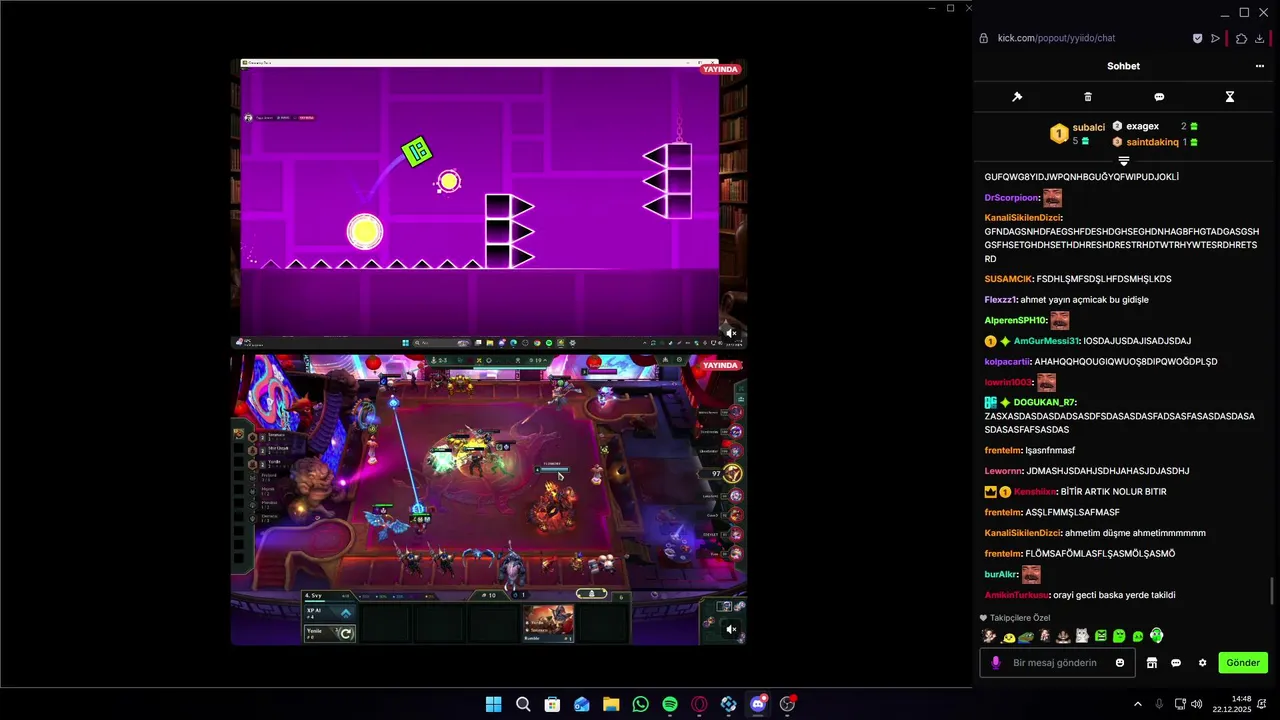Open the browser extensions cube icon
This screenshot has width=1280, height=720.
pyautogui.click(x=1241, y=38)
